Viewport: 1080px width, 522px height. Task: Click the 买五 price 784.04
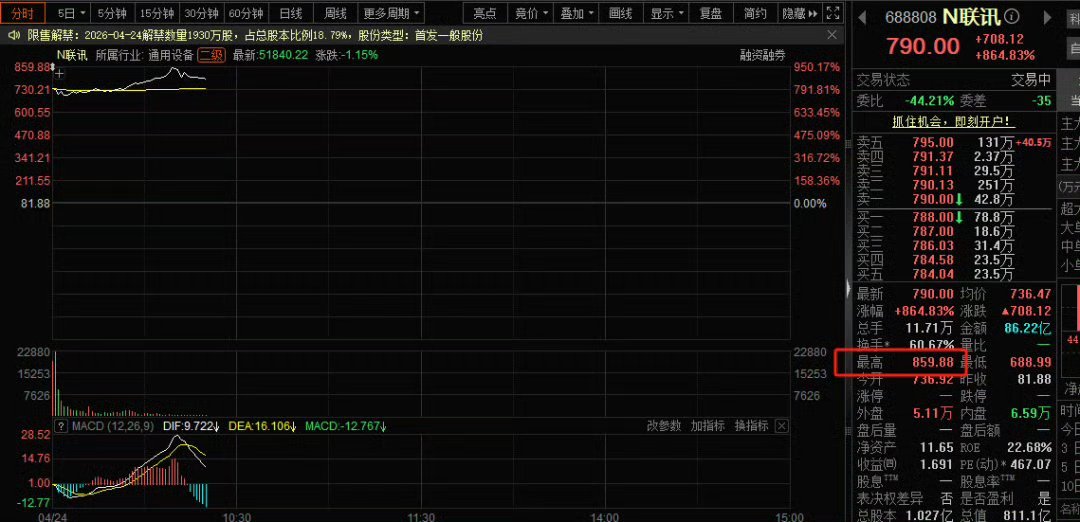pyautogui.click(x=933, y=274)
